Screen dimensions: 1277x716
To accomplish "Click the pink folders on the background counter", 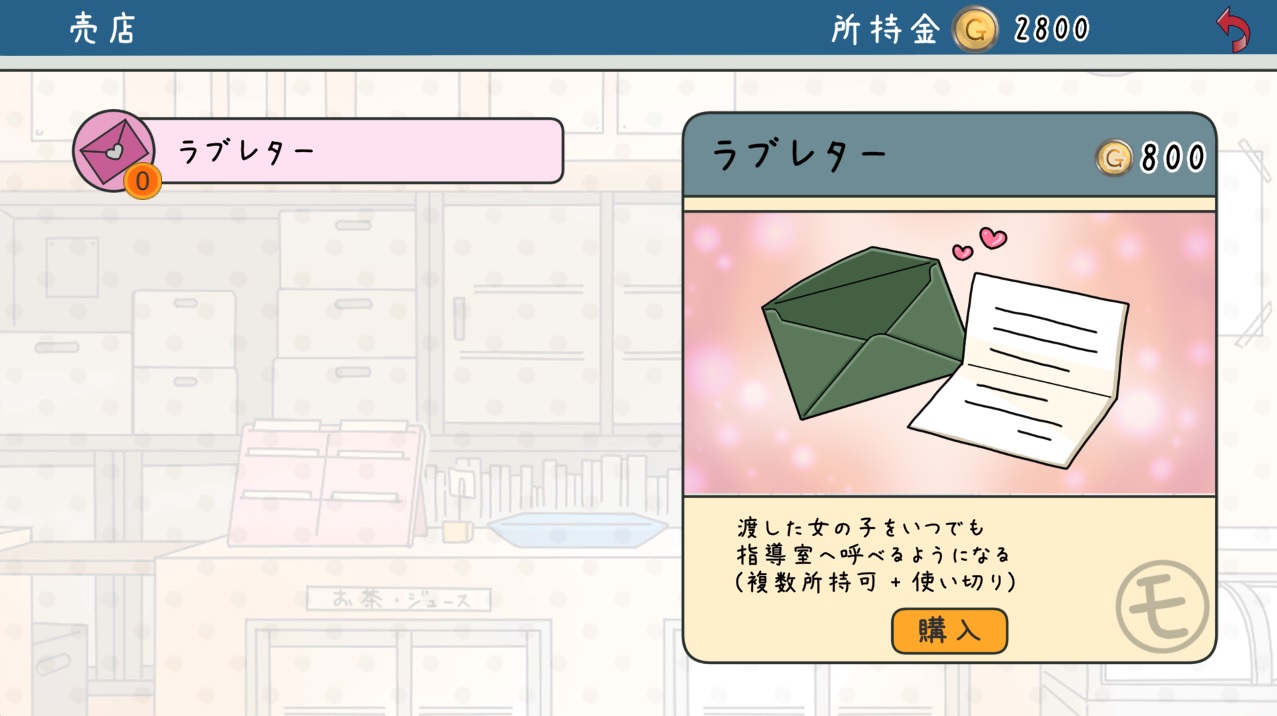I will pos(328,483).
